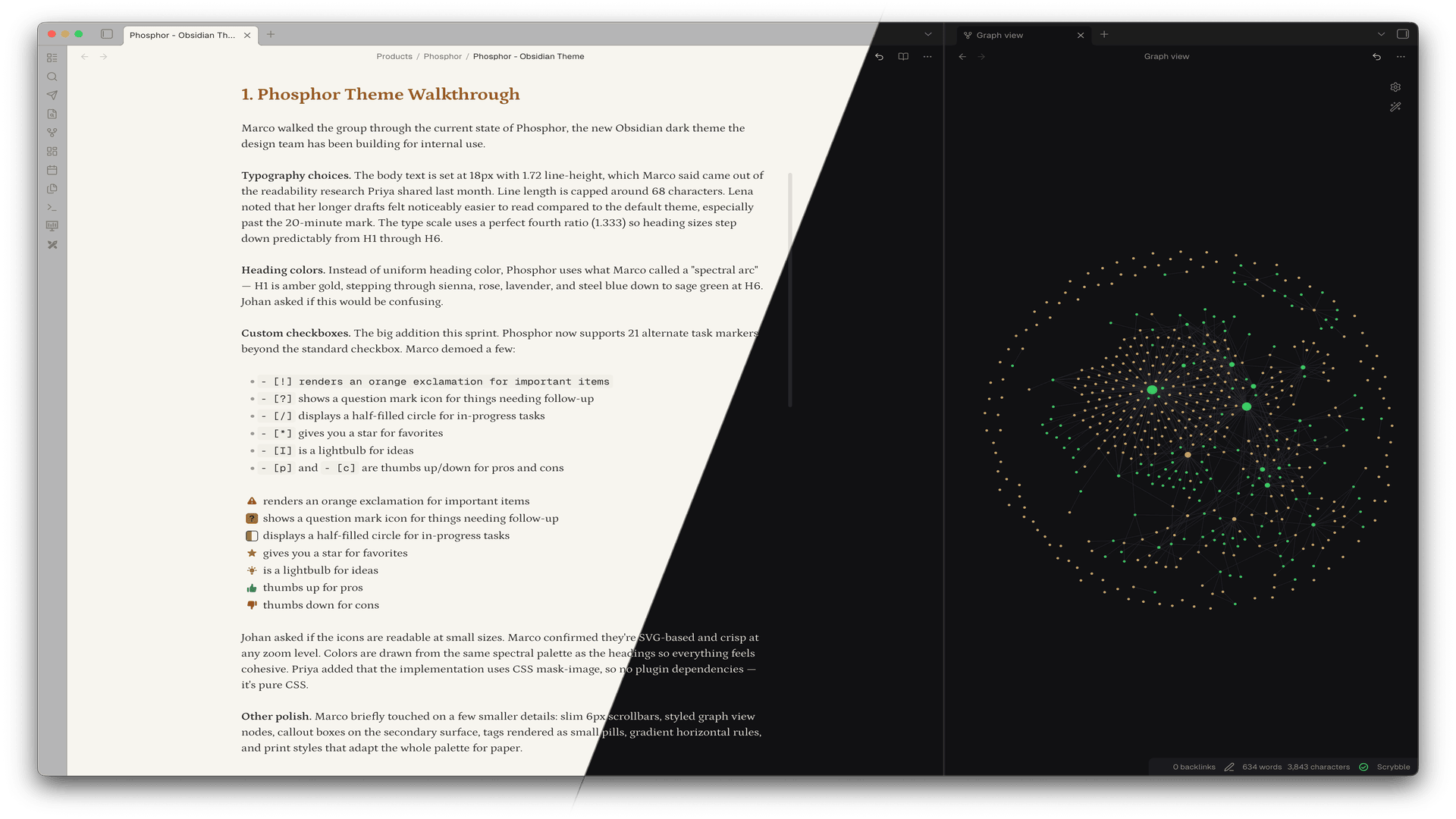Open the file search ribbon icon
This screenshot has width=1456, height=819.
pos(52,114)
